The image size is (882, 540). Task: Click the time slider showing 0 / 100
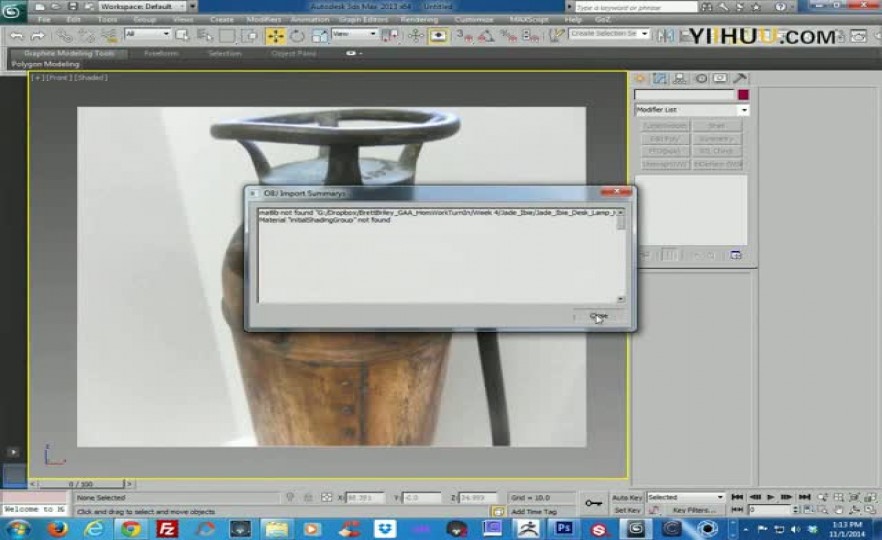click(81, 484)
